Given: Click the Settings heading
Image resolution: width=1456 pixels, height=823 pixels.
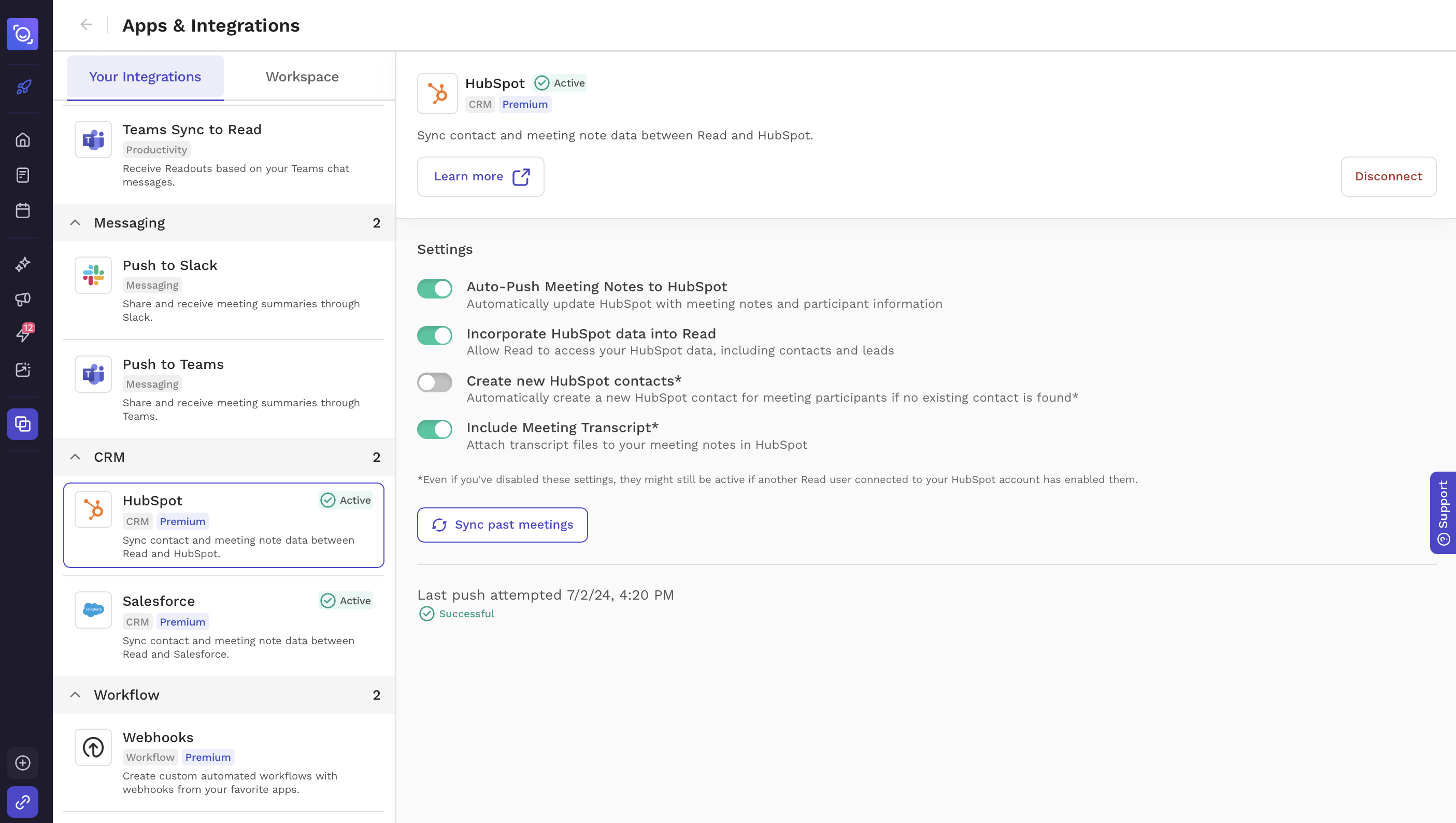Looking at the screenshot, I should pos(445,250).
